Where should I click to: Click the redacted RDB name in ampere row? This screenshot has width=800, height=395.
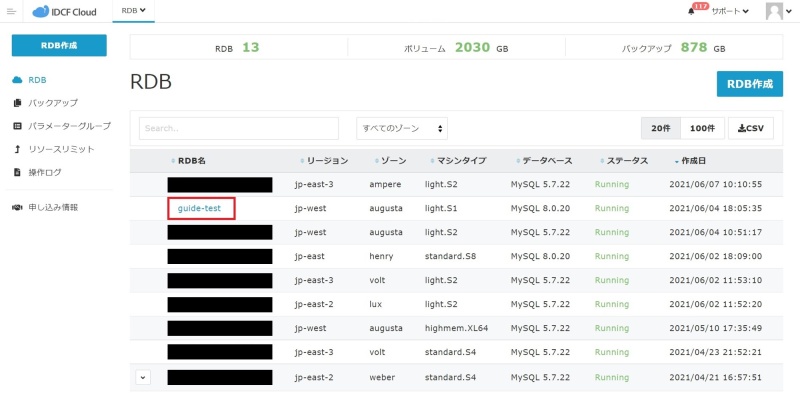pos(220,184)
